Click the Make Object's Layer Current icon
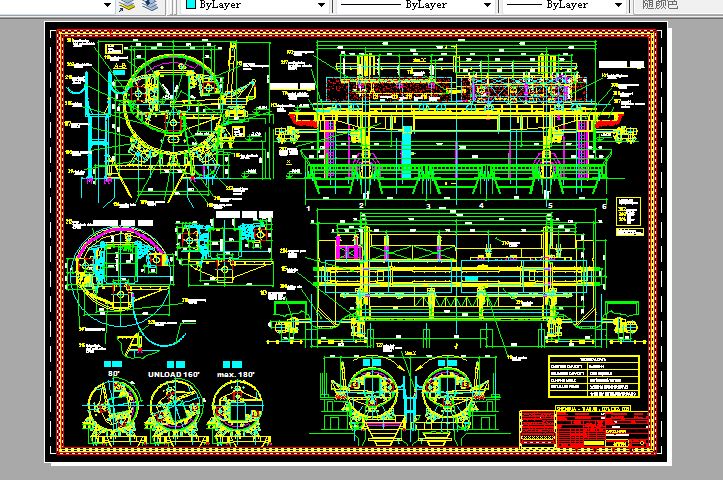 pos(126,6)
